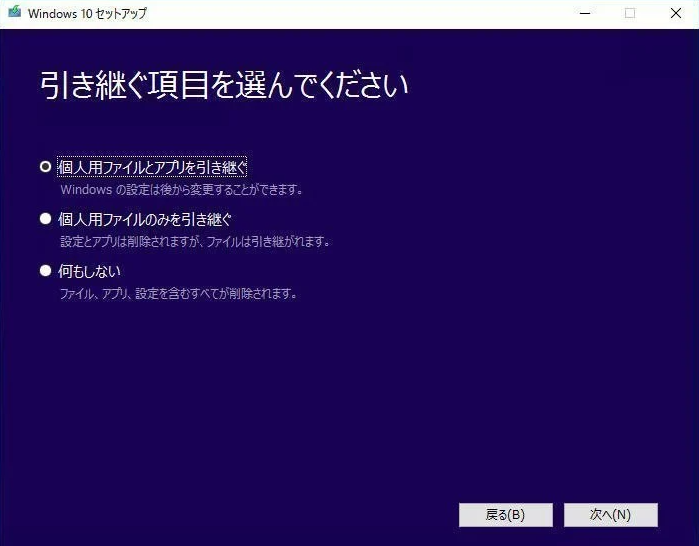Click the label 何もしない
Viewport: 699px width, 546px height.
click(x=89, y=271)
